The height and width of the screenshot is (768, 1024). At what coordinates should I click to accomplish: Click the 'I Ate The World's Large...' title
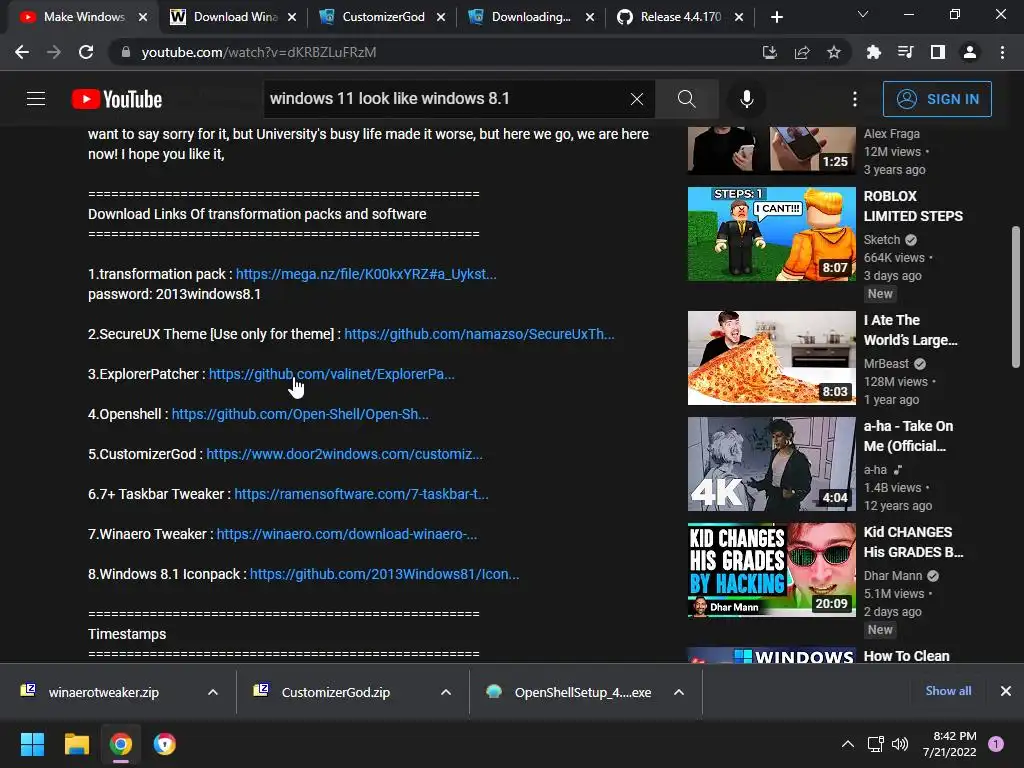tap(910, 330)
